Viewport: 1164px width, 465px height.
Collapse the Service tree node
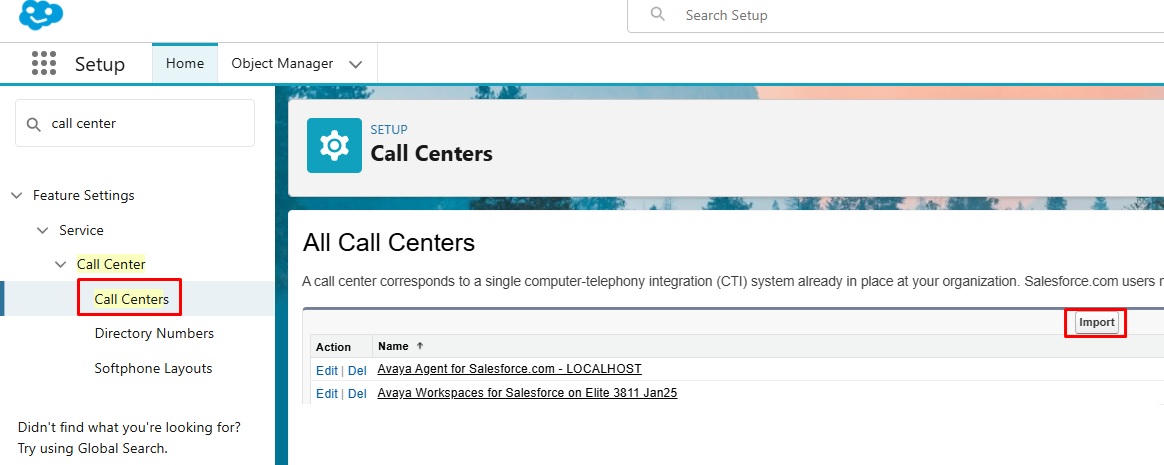pyautogui.click(x=42, y=230)
